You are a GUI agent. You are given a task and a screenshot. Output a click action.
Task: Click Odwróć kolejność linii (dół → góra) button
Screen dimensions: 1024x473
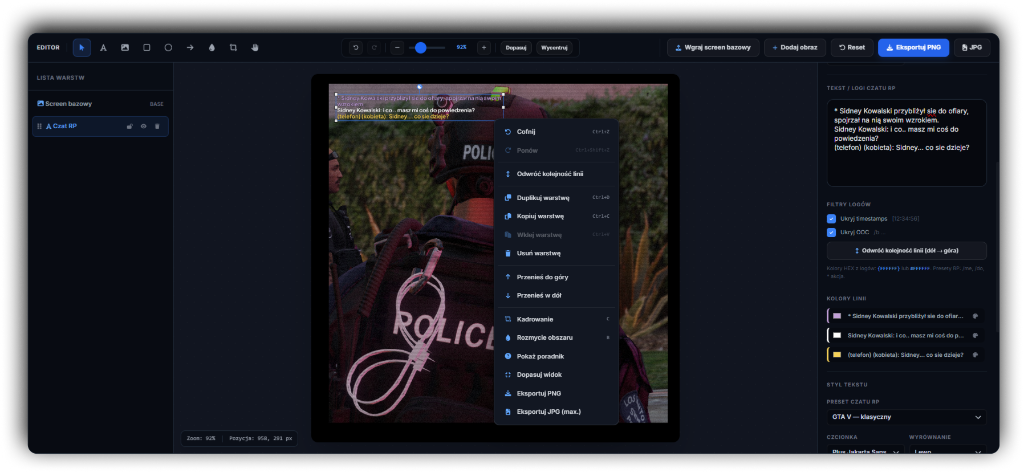[906, 251]
